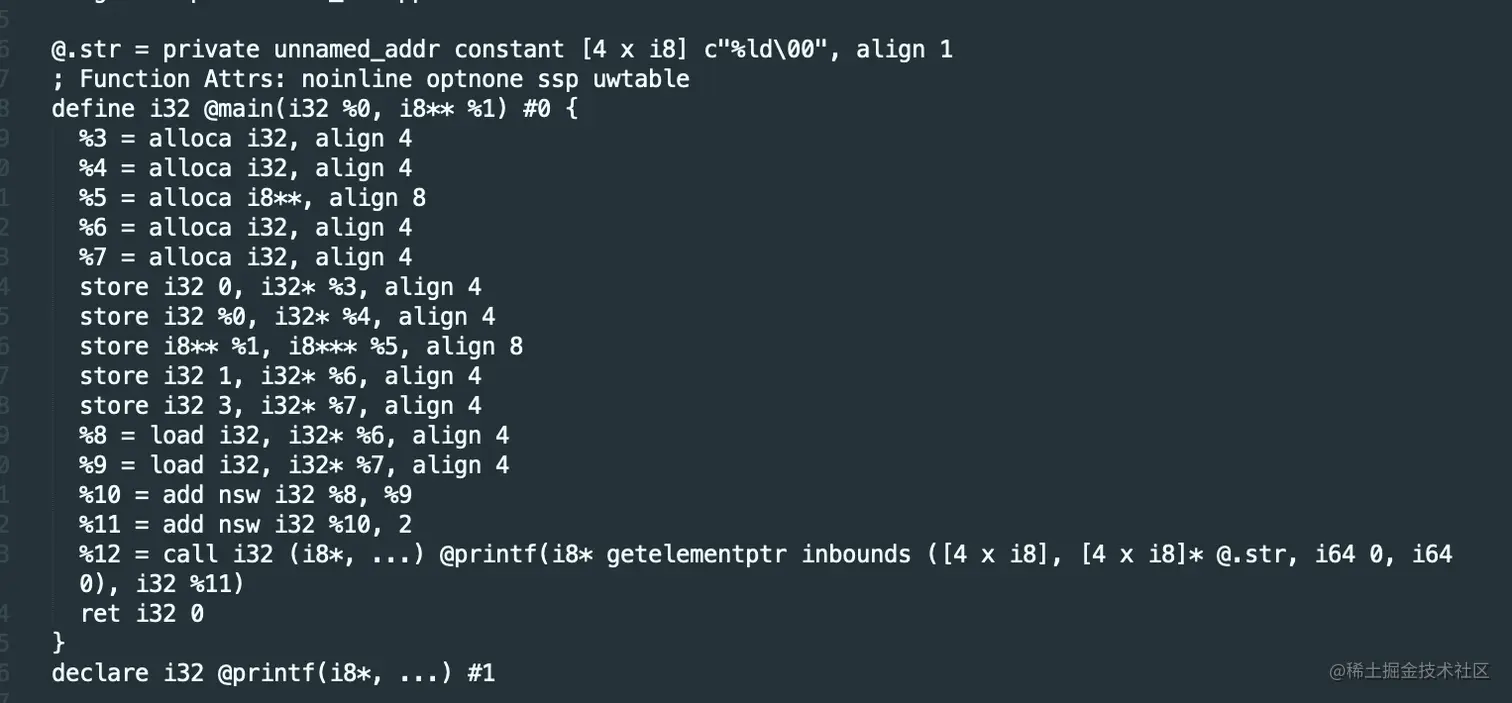Click '%4 = alloca i32, align 4' line
The image size is (1512, 703).
[246, 168]
